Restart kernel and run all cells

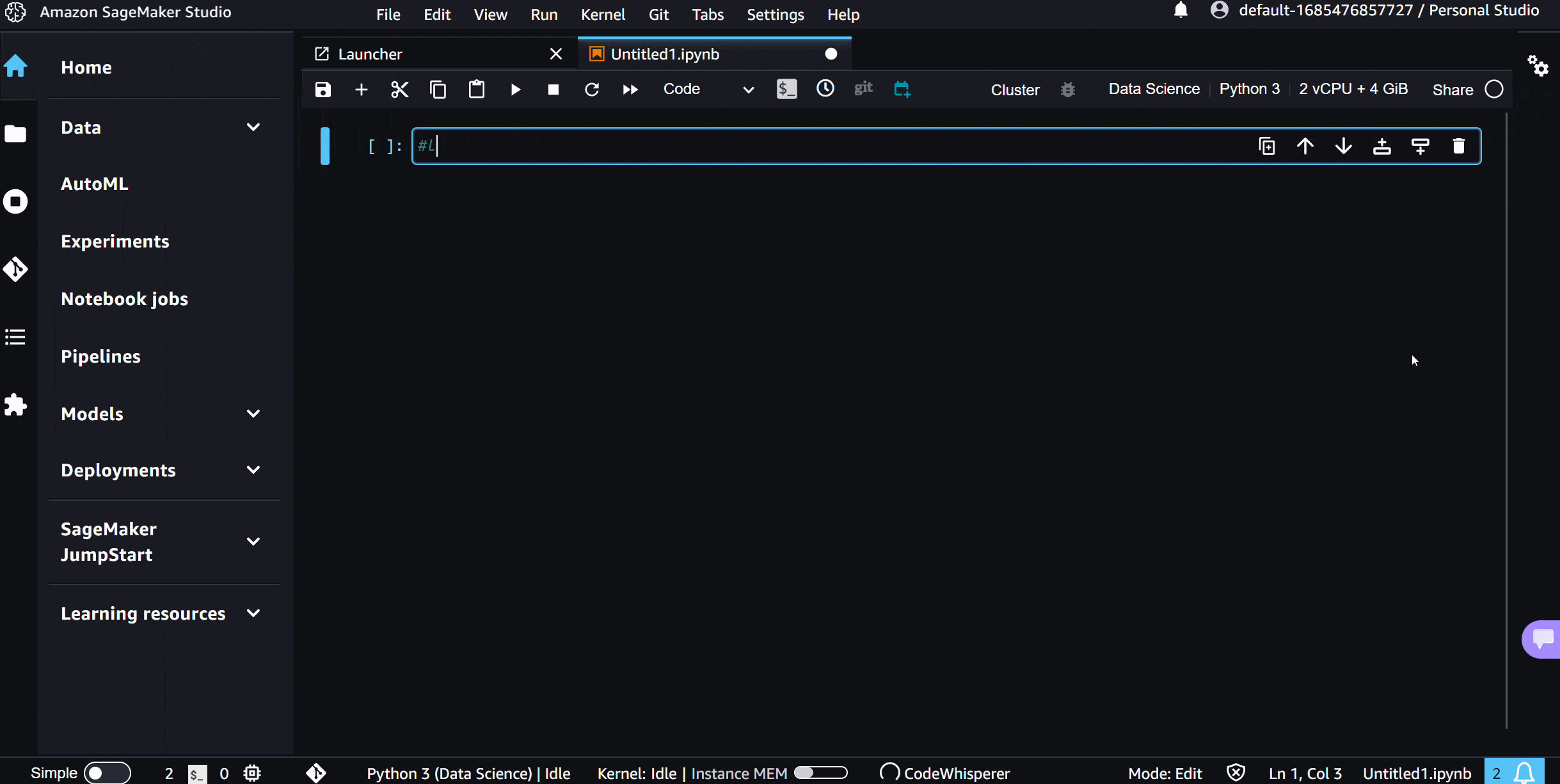(630, 89)
